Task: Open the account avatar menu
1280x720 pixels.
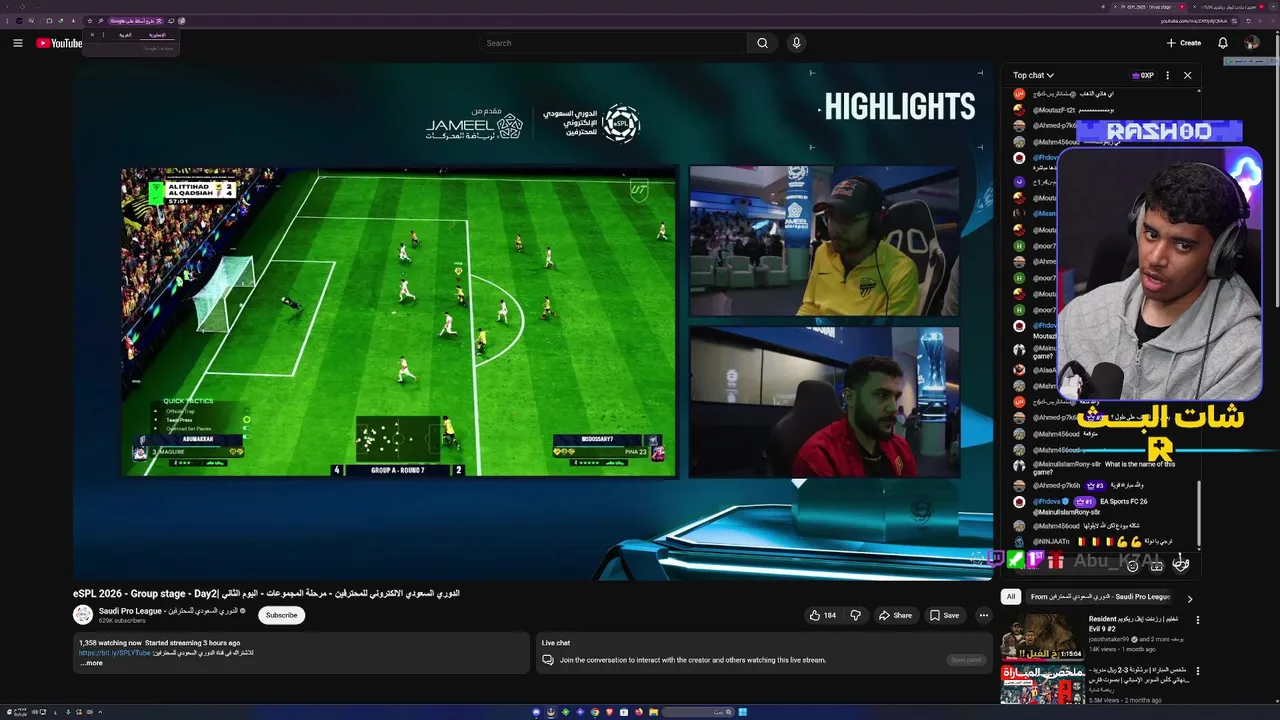Action: tap(1252, 43)
